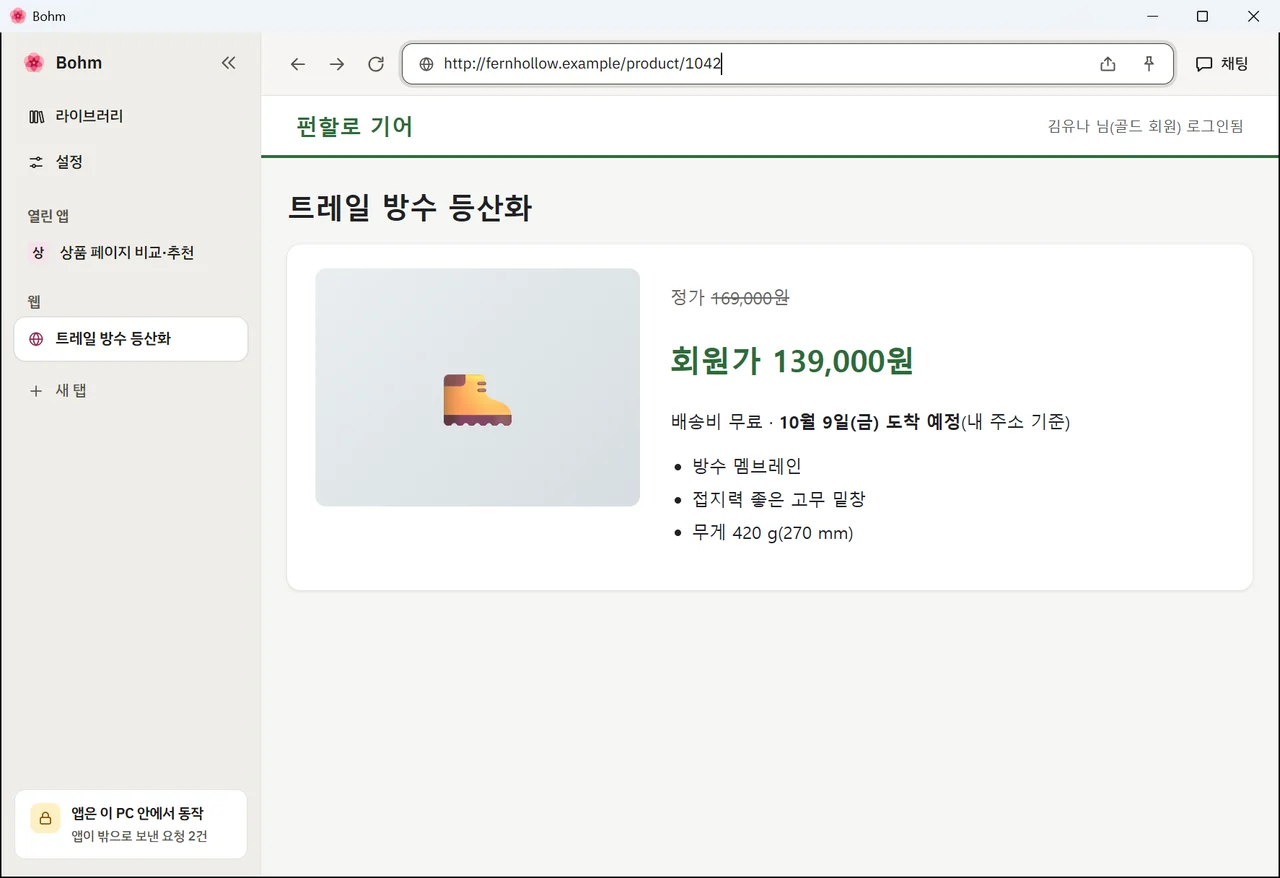Screen dimensions: 1280x878
Task: Go back to the previous page
Action: click(x=297, y=64)
